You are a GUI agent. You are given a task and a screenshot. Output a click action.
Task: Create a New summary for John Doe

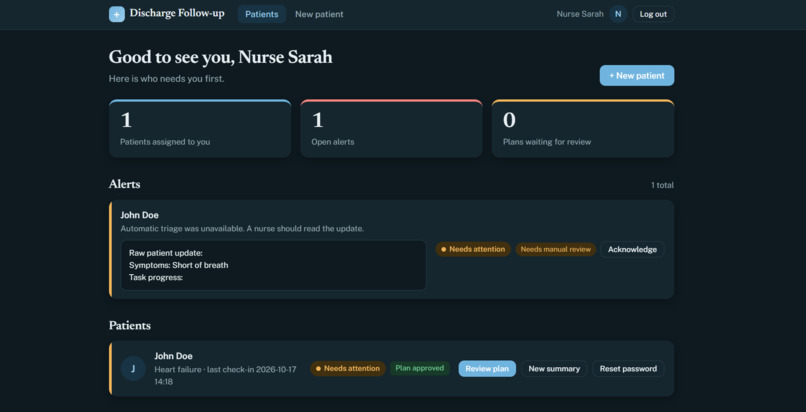coord(554,368)
